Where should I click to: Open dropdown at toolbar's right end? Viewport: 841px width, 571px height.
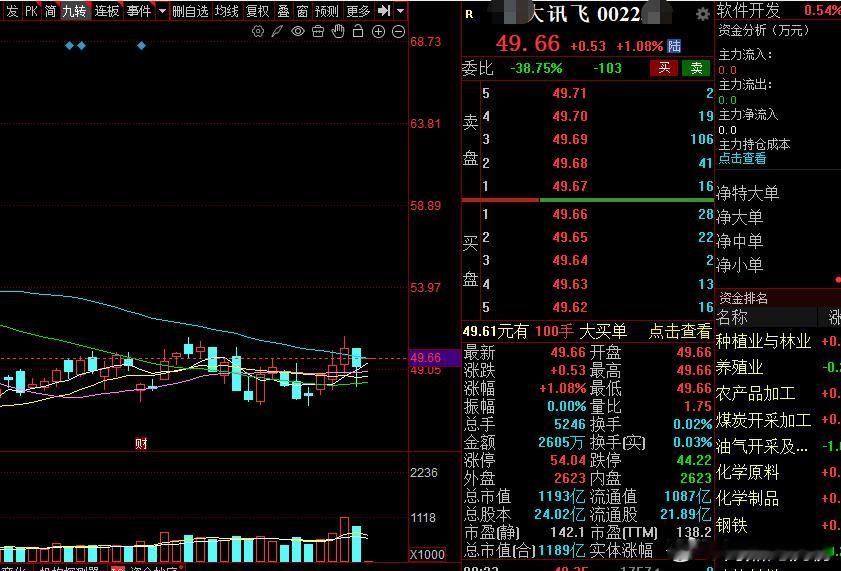pos(401,10)
